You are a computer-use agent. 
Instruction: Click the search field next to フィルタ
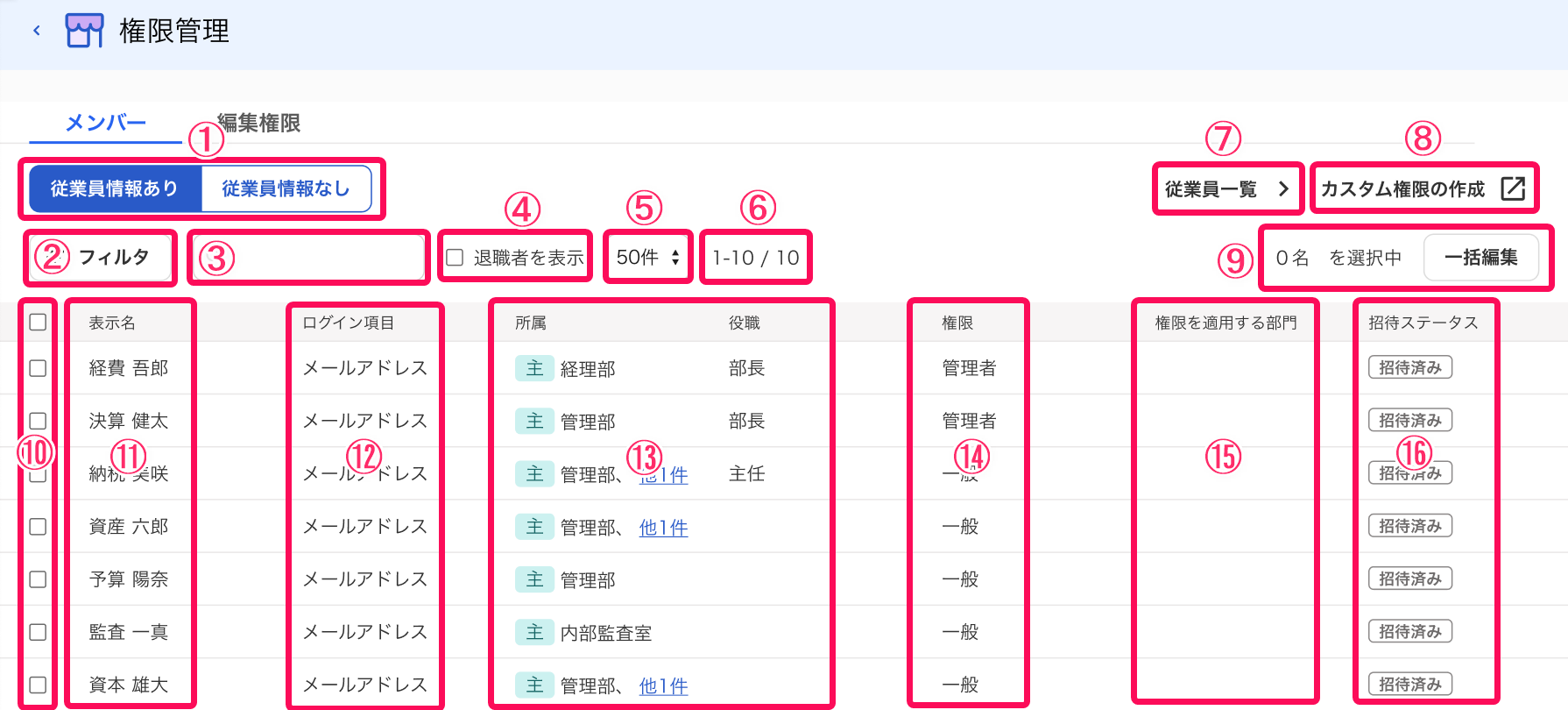(x=308, y=258)
